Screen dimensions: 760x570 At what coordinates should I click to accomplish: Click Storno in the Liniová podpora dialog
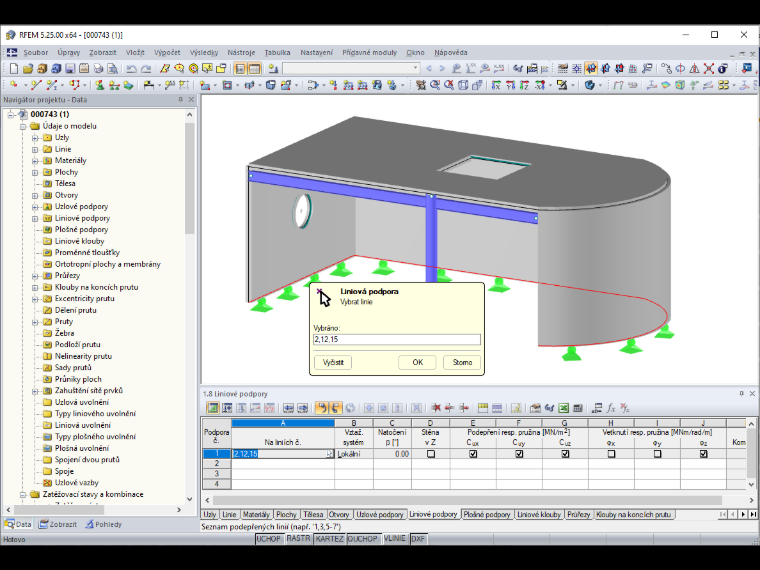(x=462, y=362)
